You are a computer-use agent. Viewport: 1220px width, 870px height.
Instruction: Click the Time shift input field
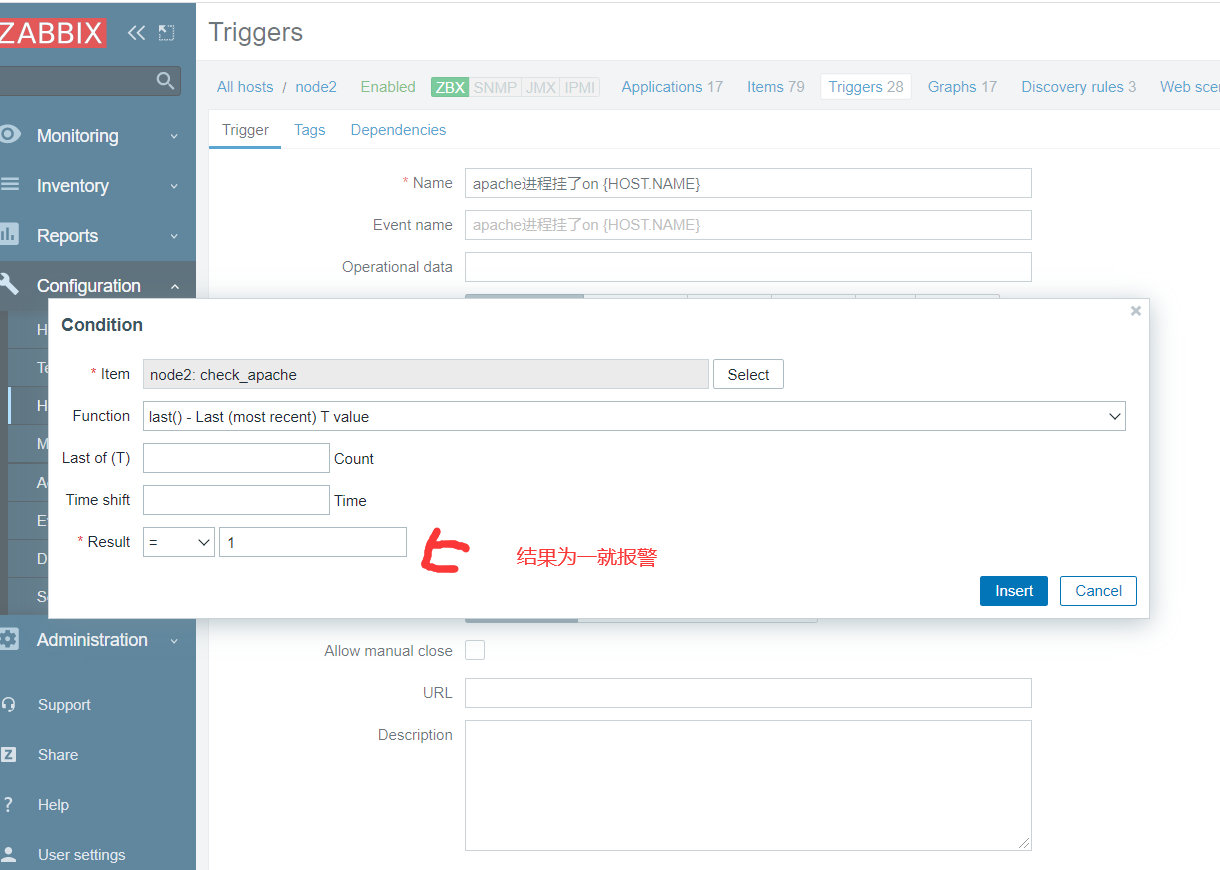coord(236,500)
